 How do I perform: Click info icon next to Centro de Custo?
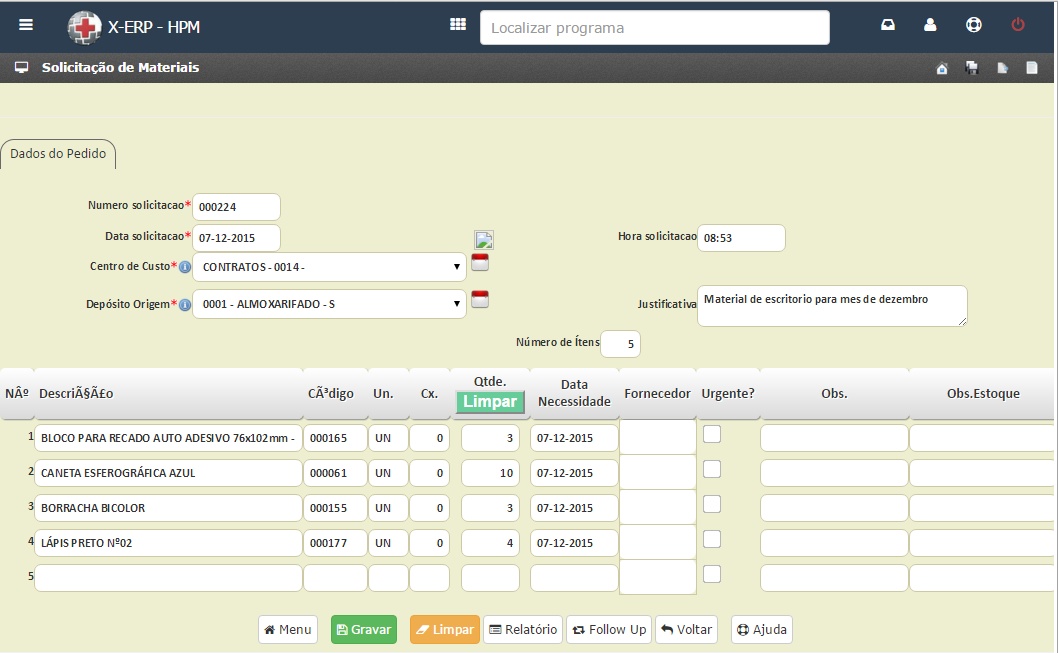(185, 267)
